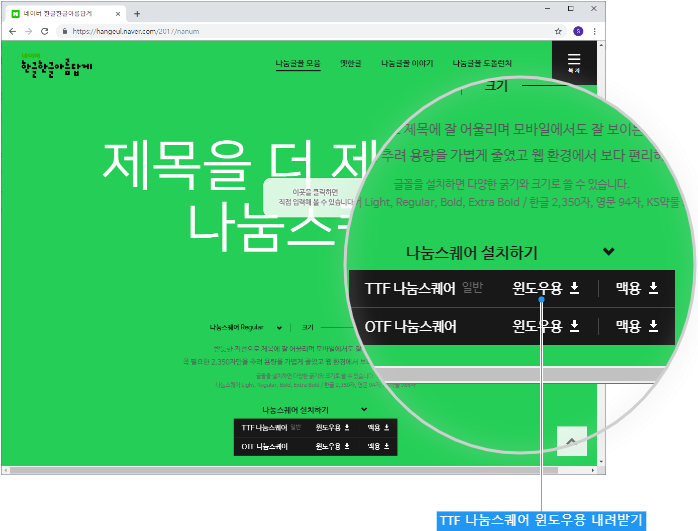Reload the current page
This screenshot has width=698, height=531.
pyautogui.click(x=45, y=31)
